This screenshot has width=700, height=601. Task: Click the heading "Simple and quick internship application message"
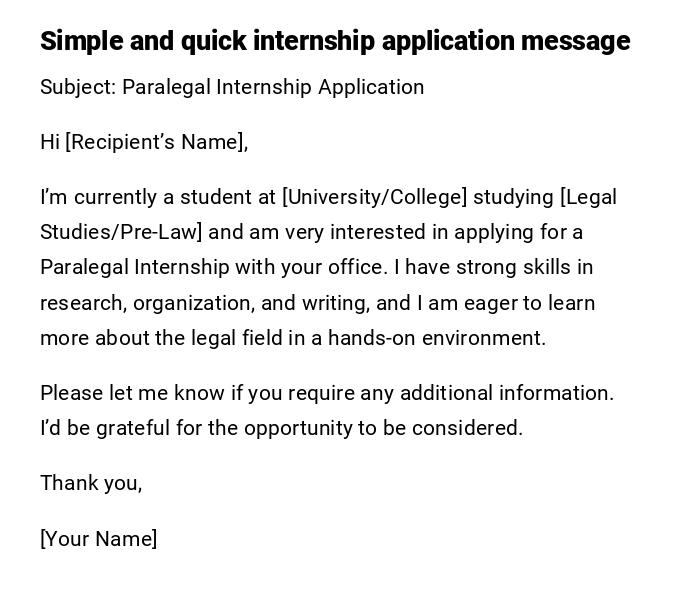pos(335,41)
